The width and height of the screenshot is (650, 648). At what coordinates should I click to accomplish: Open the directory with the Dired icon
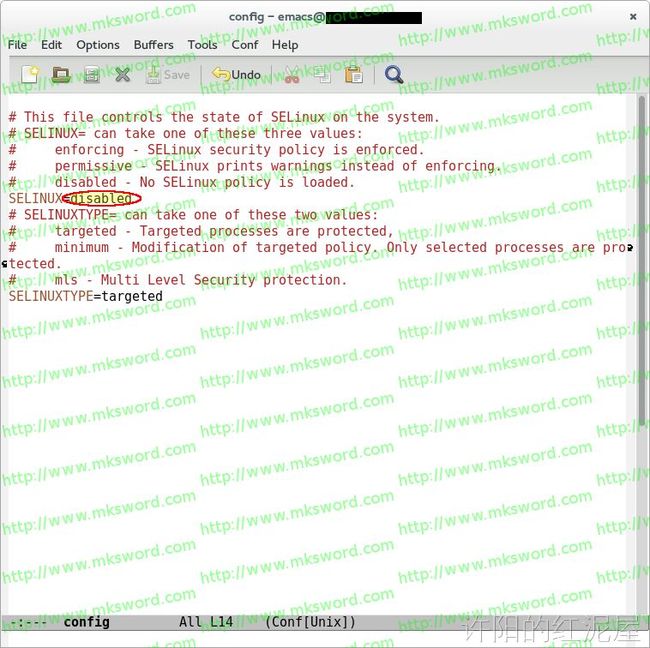(x=92, y=75)
